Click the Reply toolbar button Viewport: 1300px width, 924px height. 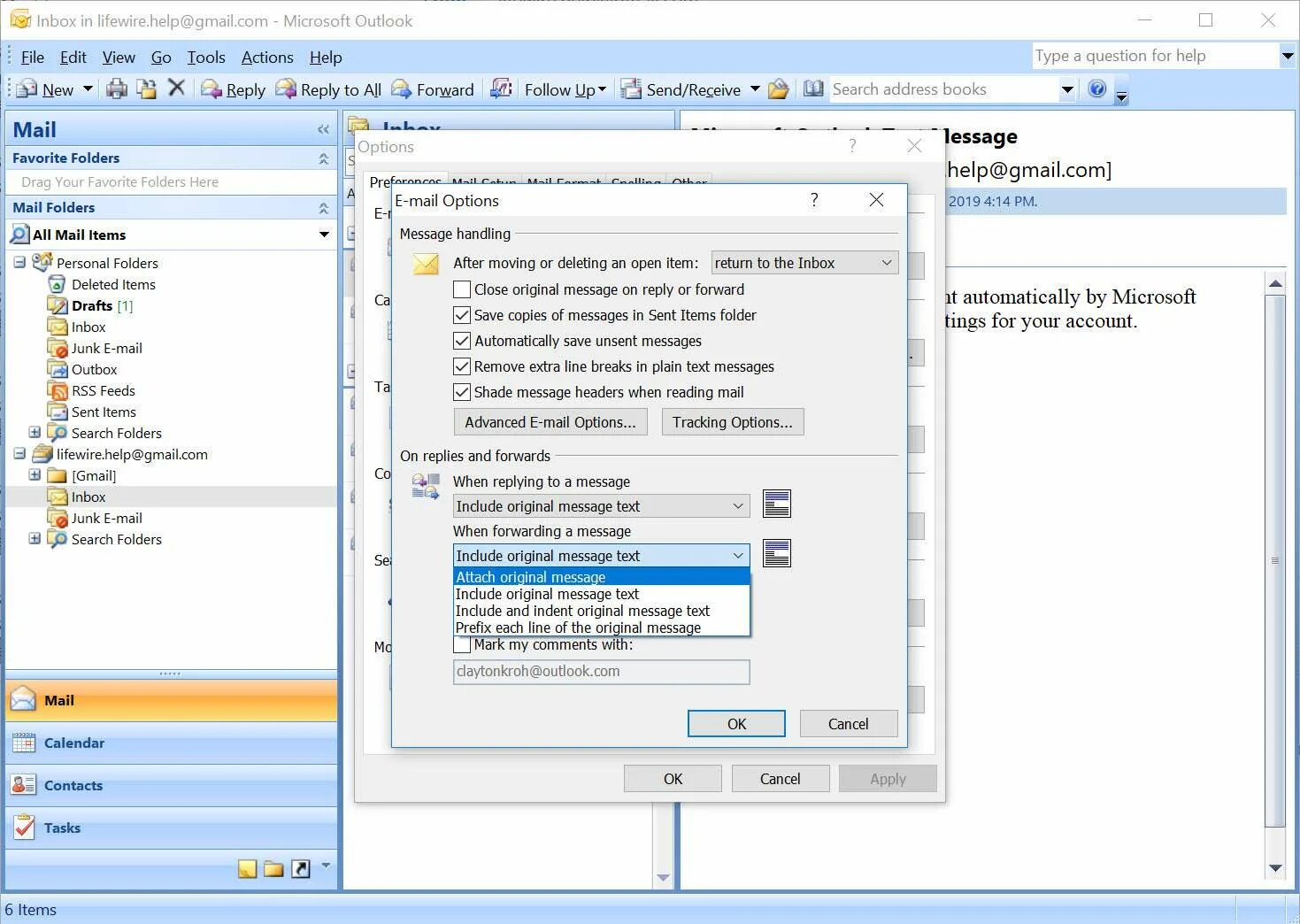coord(234,89)
